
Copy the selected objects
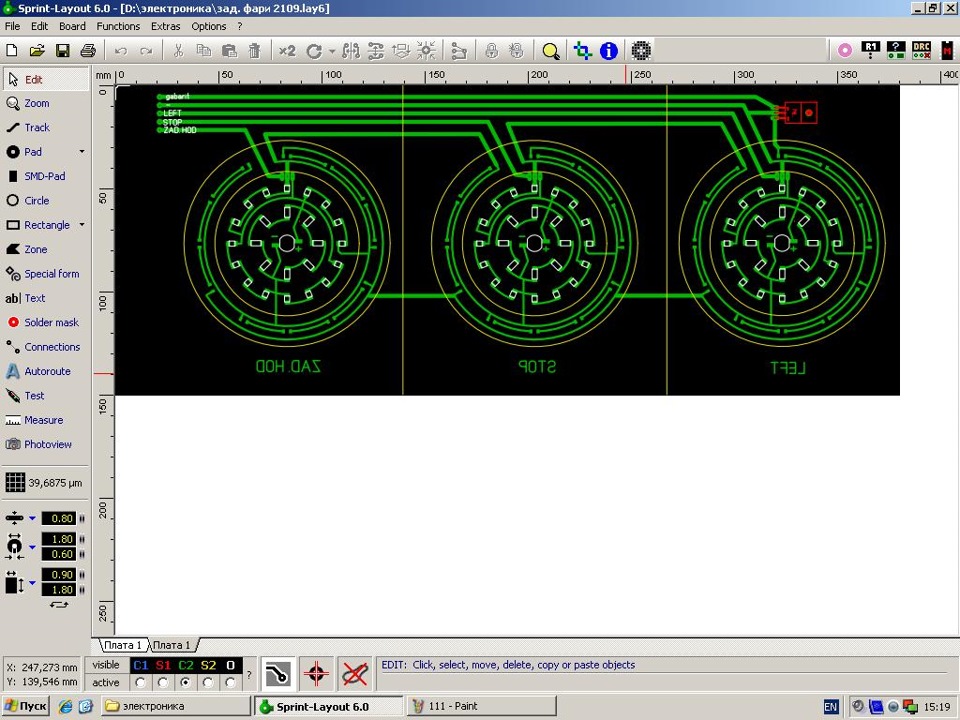pos(204,51)
